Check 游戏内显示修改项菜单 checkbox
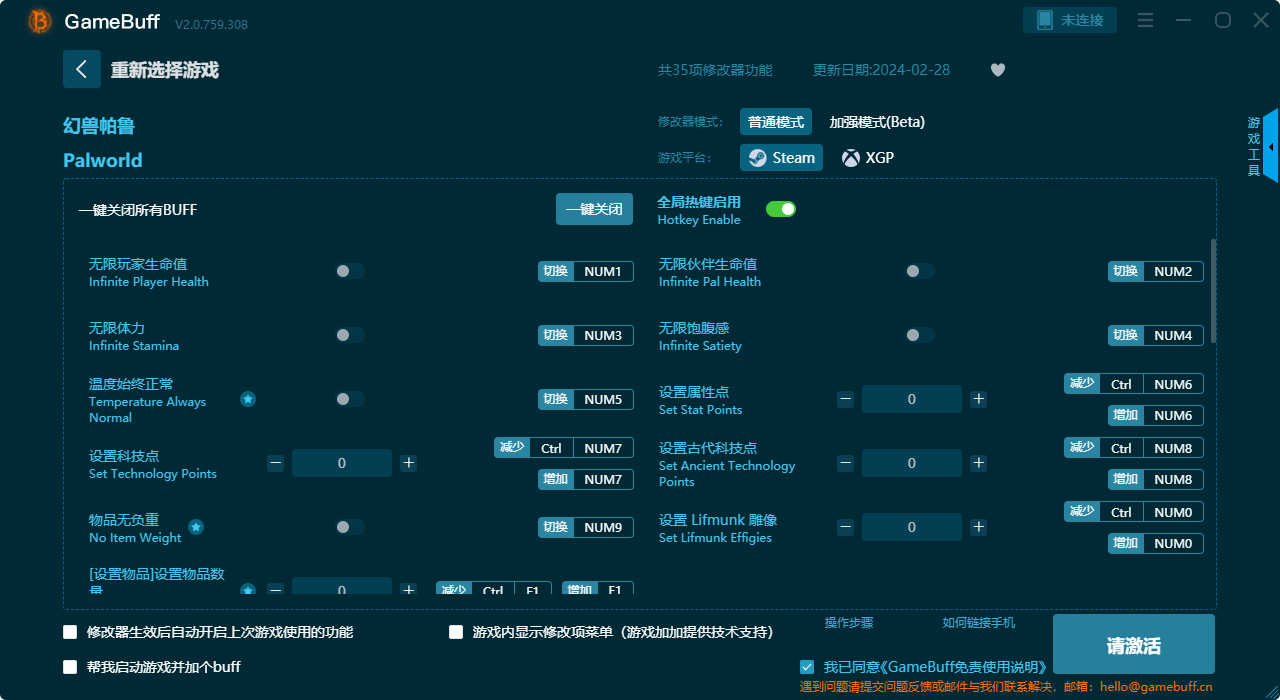 click(456, 632)
